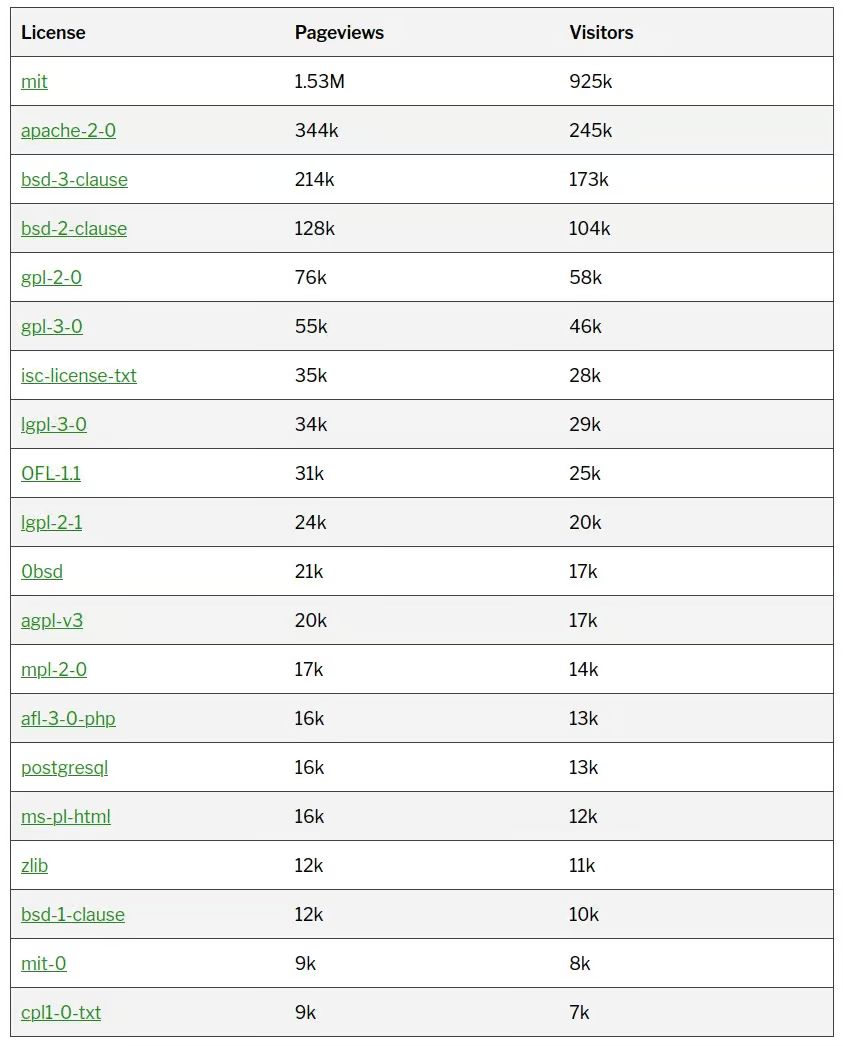Click the gpl-3-0 link
Screen dimensions: 843x1046
[x=51, y=327]
